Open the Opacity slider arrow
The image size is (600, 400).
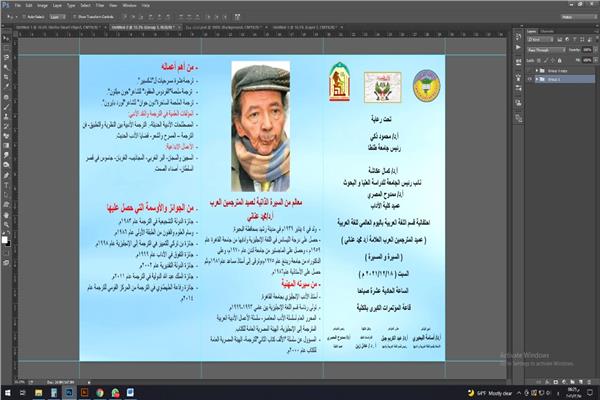click(x=595, y=50)
